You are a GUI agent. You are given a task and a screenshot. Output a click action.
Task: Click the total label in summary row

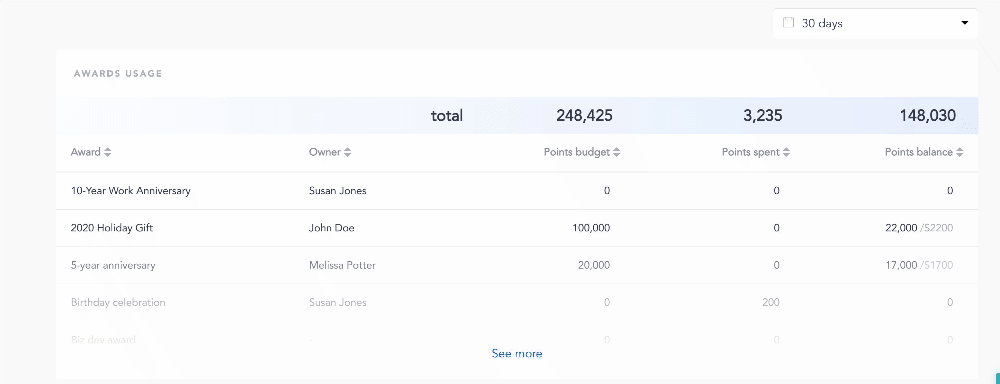446,115
